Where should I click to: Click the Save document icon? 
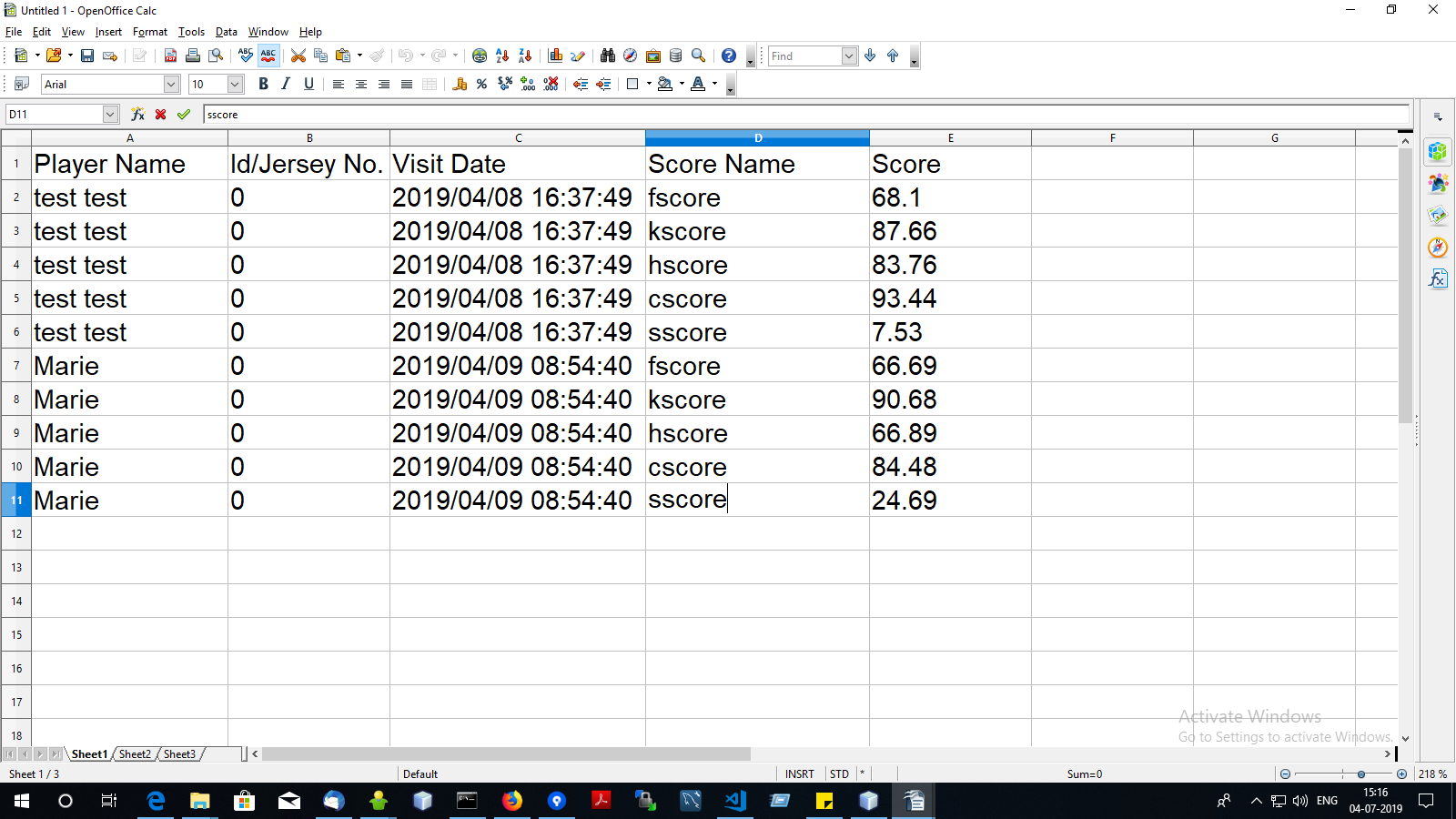(87, 56)
